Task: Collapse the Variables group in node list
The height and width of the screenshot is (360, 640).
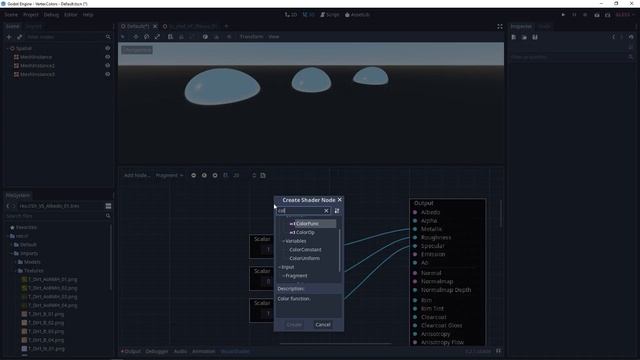Action: pos(284,241)
